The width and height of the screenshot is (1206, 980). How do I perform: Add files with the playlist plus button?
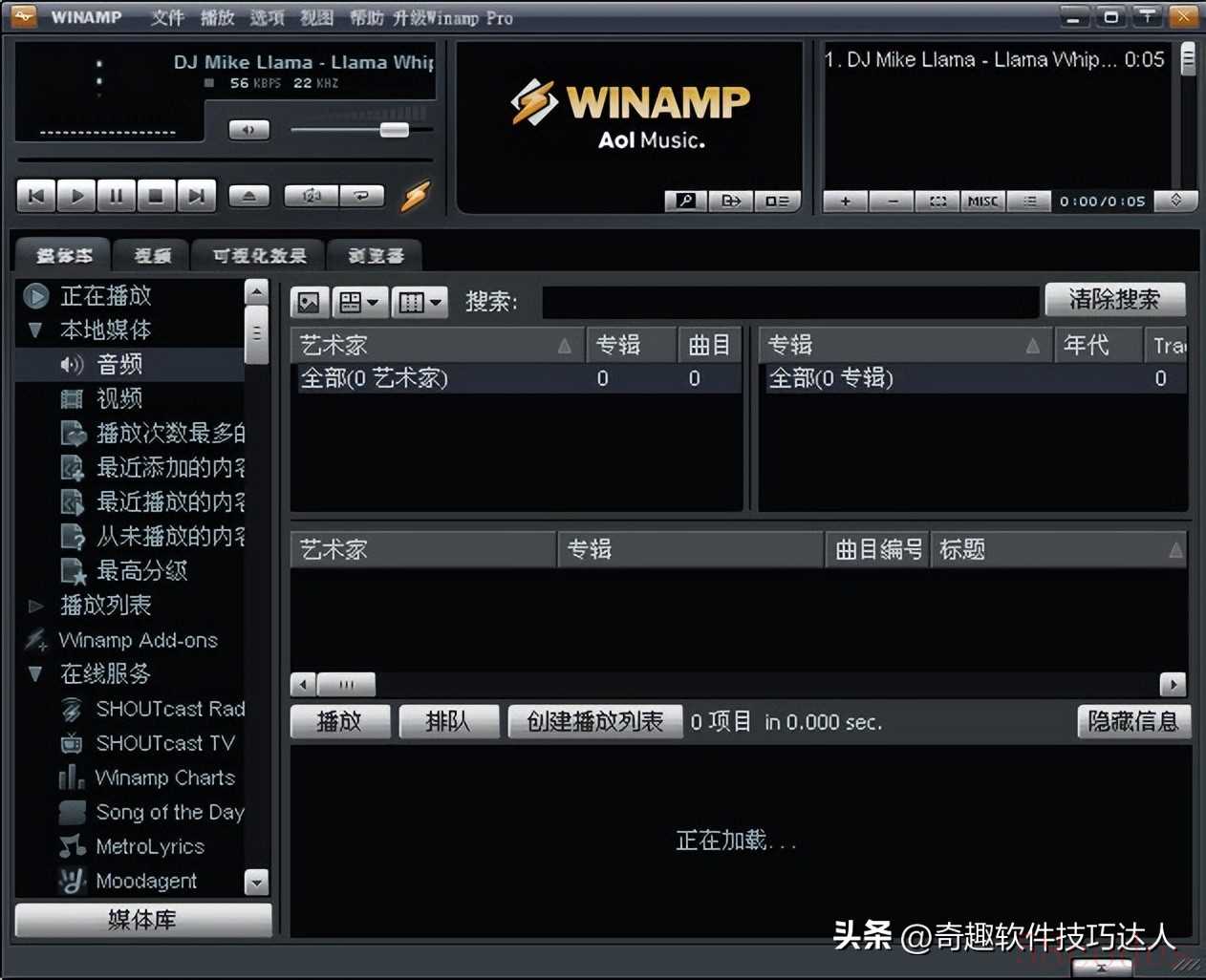pyautogui.click(x=846, y=201)
